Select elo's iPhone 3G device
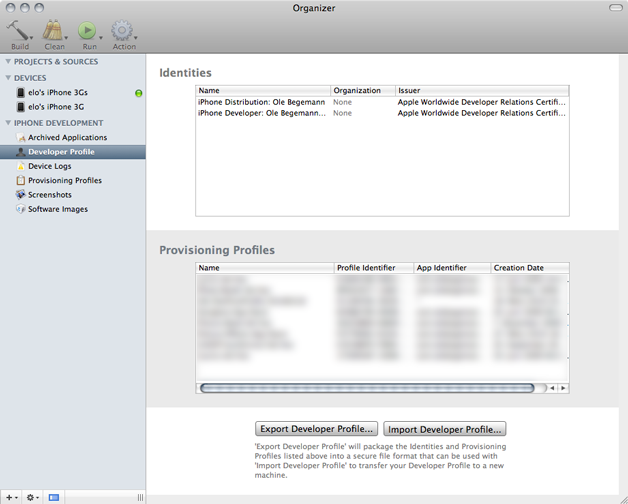The image size is (628, 504). [x=56, y=106]
